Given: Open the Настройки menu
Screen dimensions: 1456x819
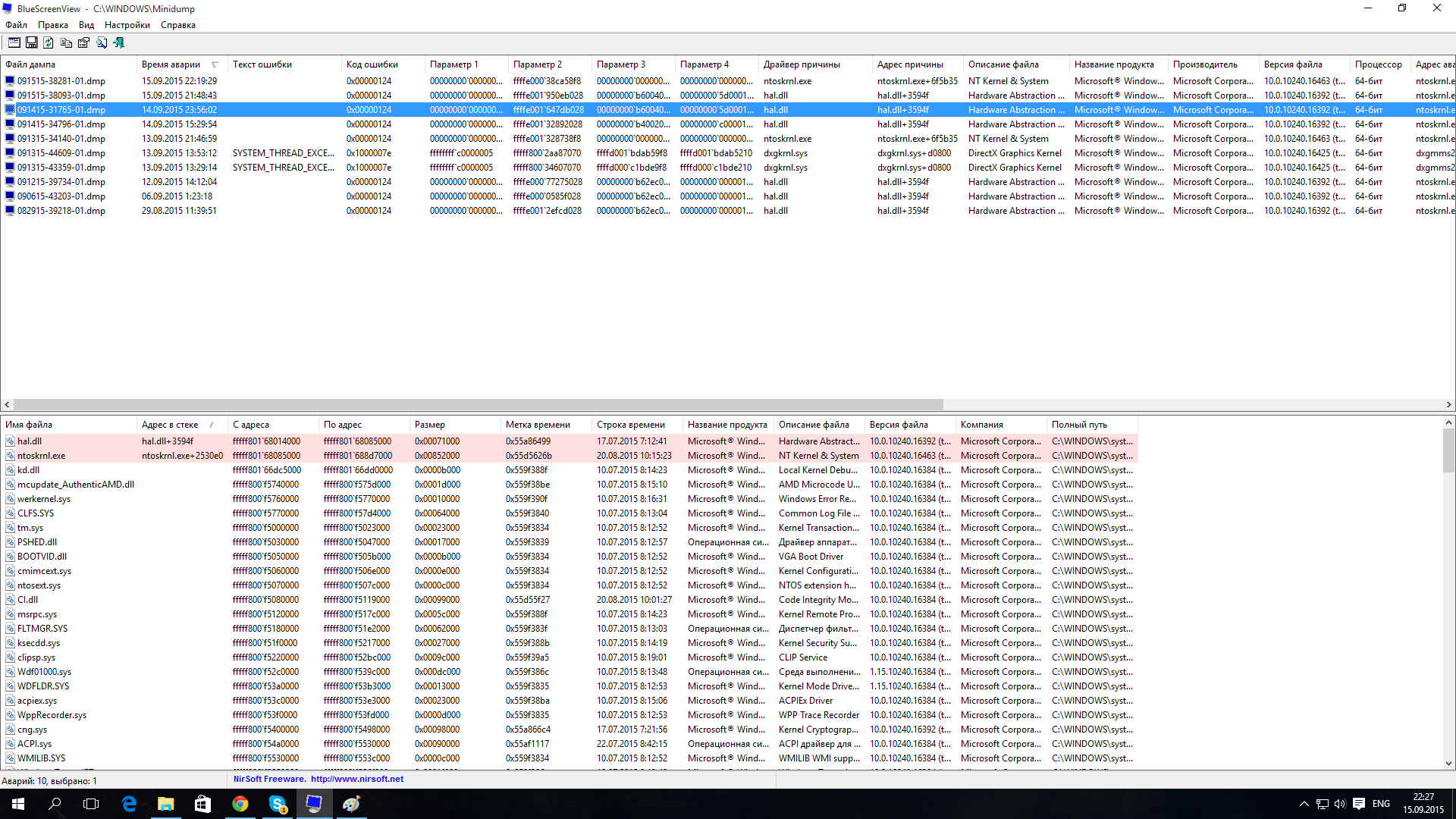Looking at the screenshot, I should coord(127,25).
